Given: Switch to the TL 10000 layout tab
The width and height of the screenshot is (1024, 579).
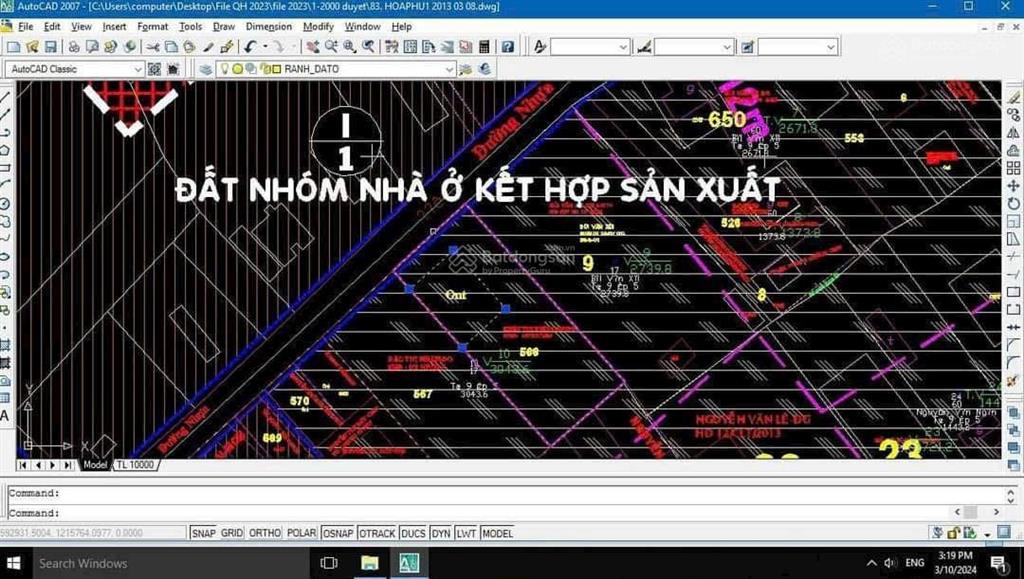Looking at the screenshot, I should [135, 465].
